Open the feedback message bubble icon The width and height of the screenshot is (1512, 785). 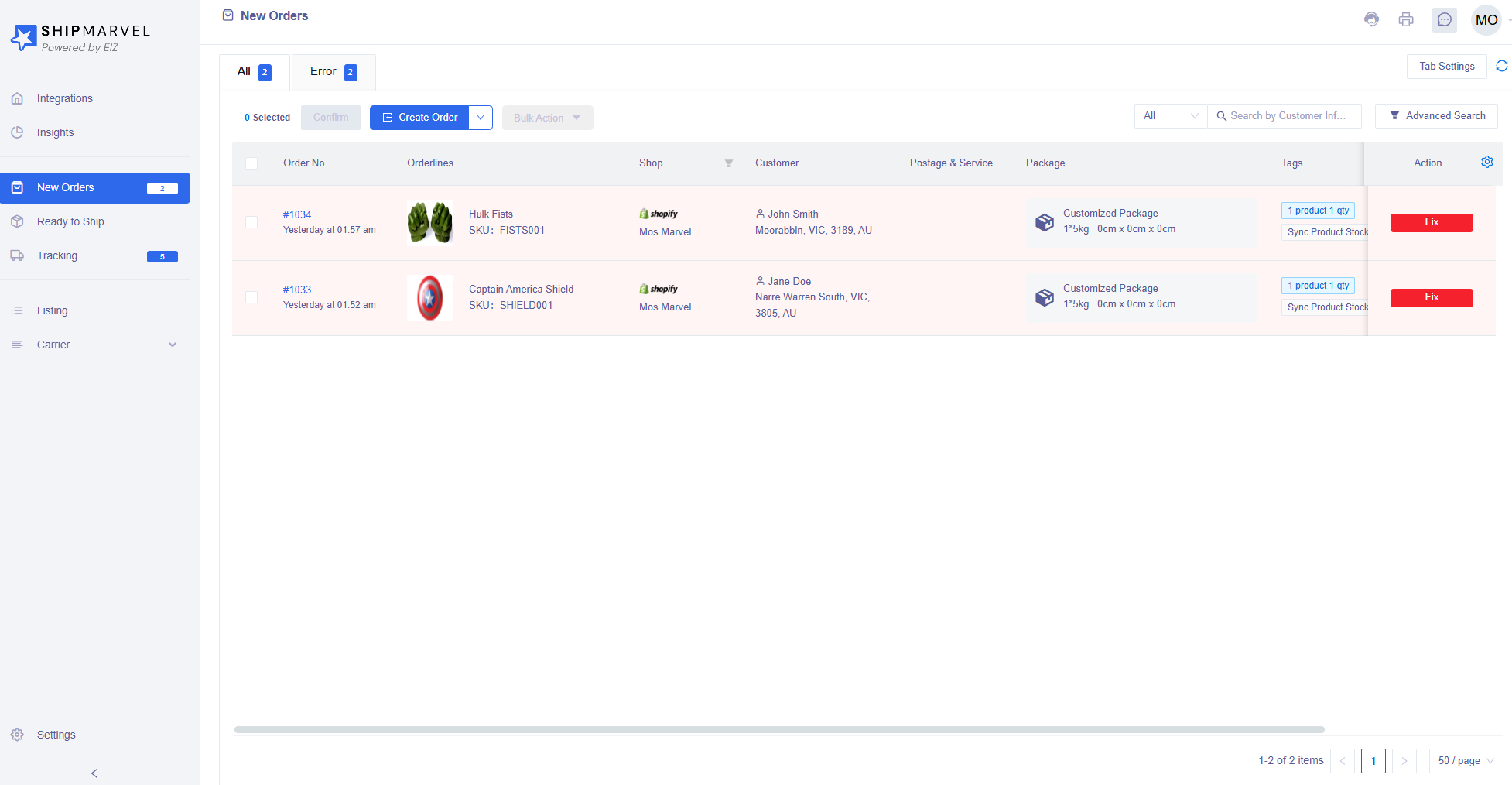pos(1444,19)
